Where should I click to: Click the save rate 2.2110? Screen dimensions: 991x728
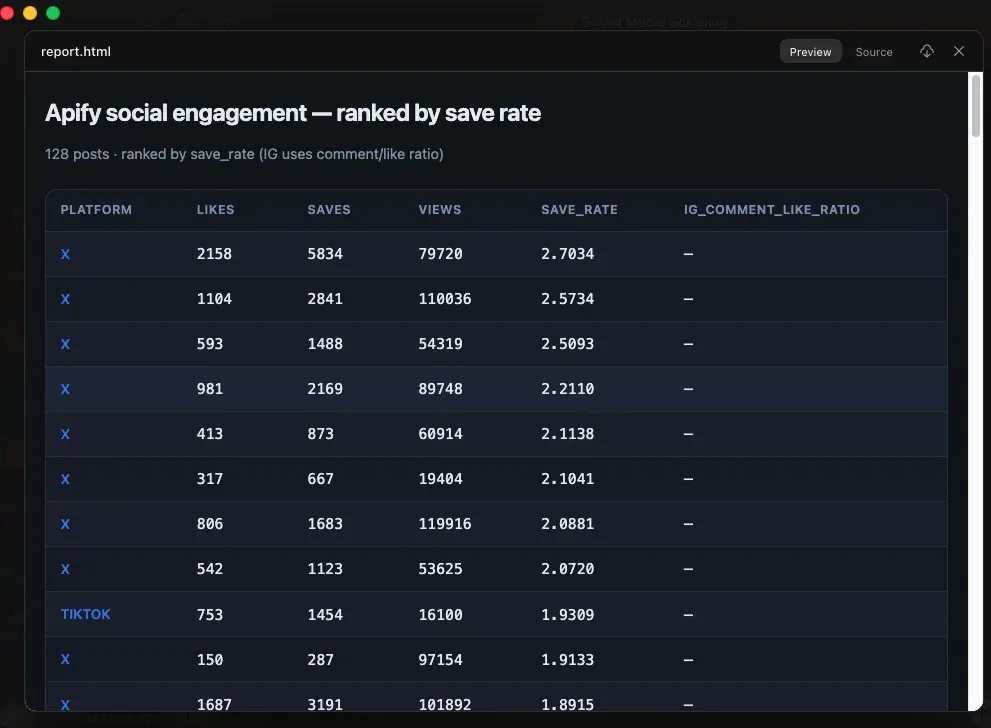[x=568, y=389]
